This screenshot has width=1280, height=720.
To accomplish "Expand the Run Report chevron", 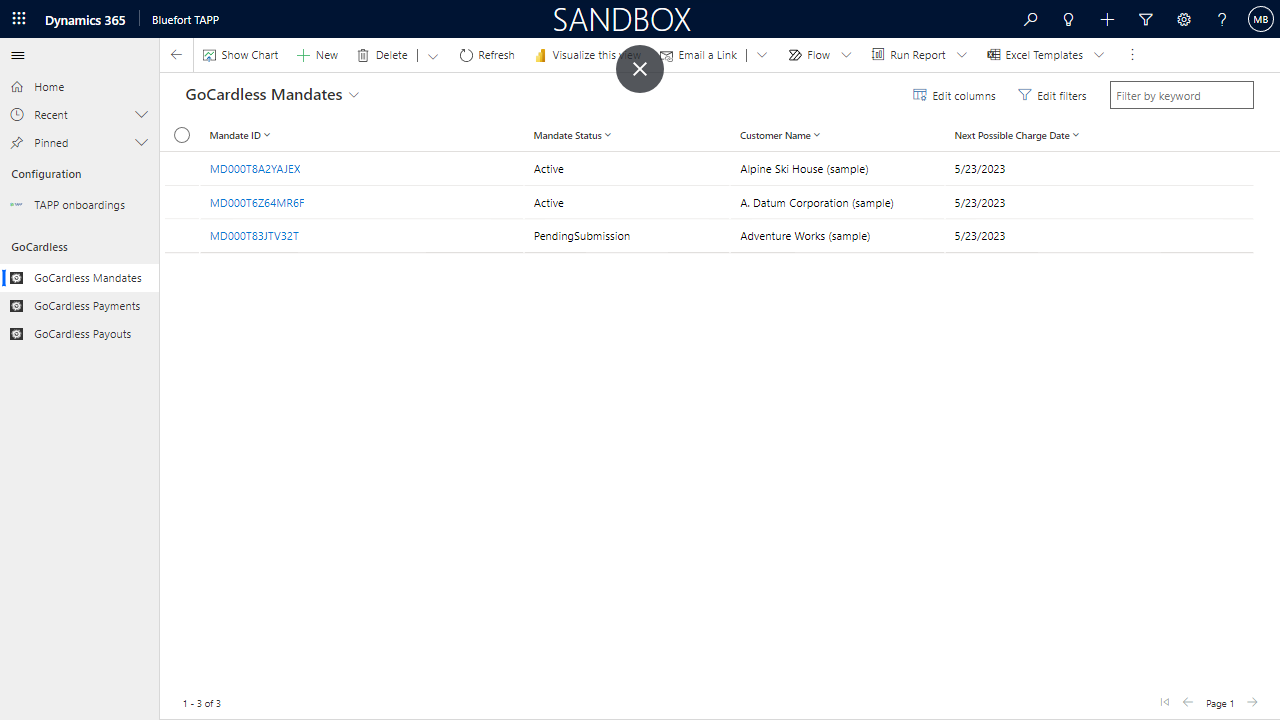I will pos(962,55).
